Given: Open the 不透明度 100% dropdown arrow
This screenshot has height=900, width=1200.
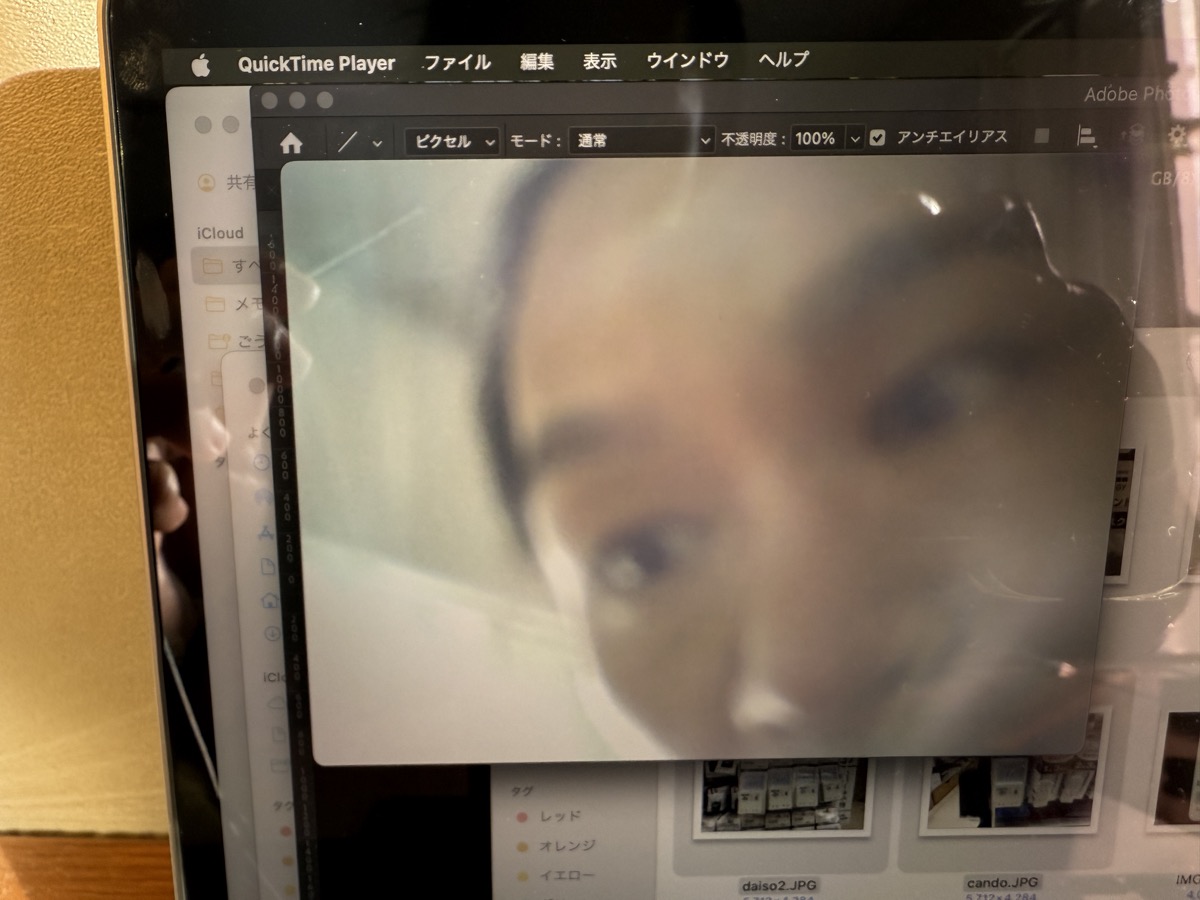Looking at the screenshot, I should click(855, 139).
